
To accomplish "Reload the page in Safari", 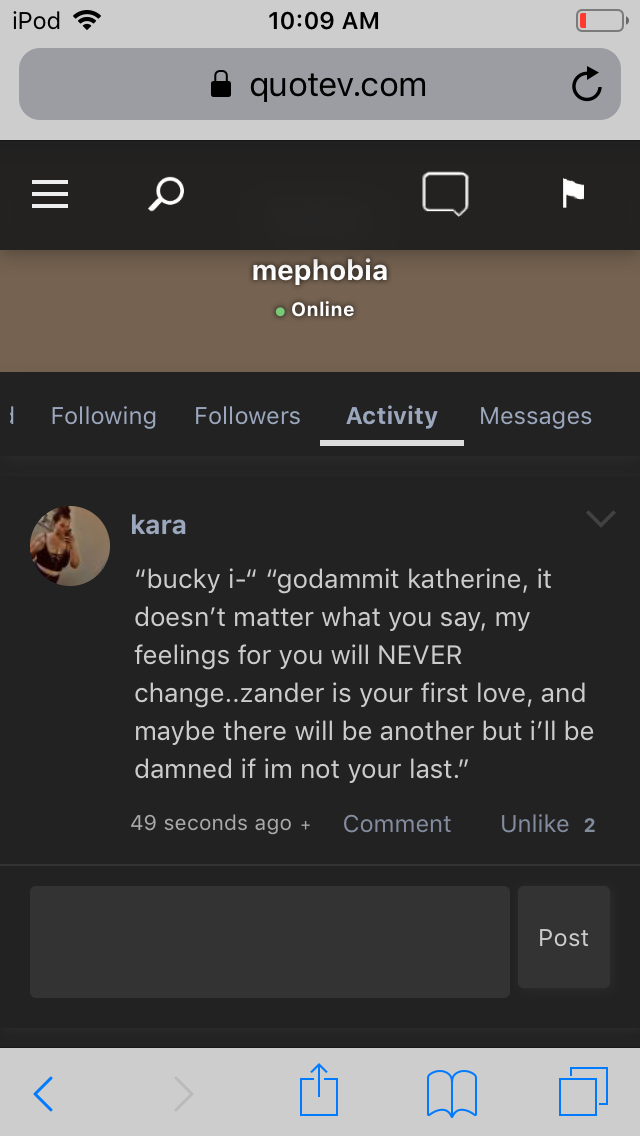I will 587,85.
